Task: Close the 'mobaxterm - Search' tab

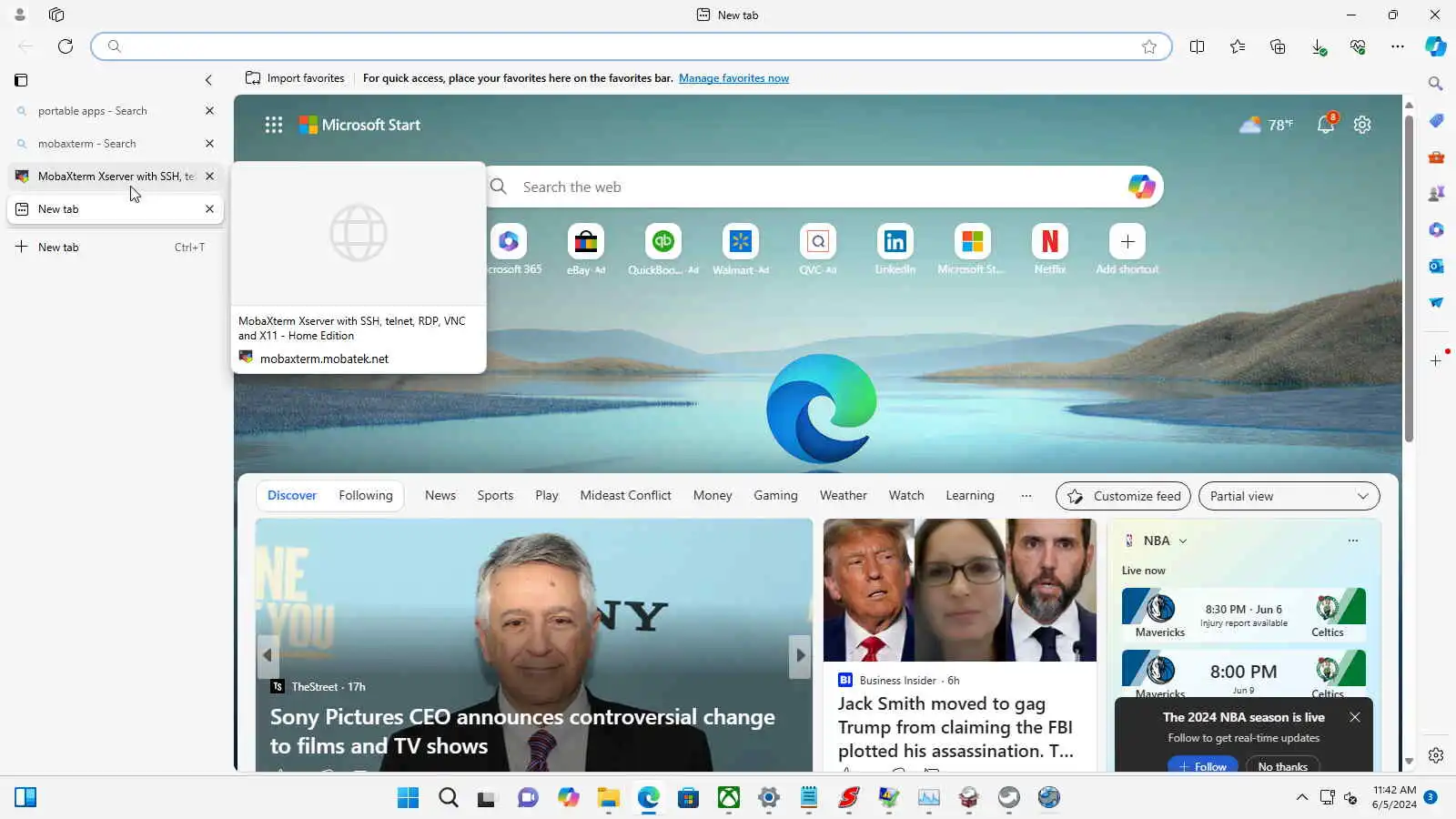Action: tap(209, 144)
